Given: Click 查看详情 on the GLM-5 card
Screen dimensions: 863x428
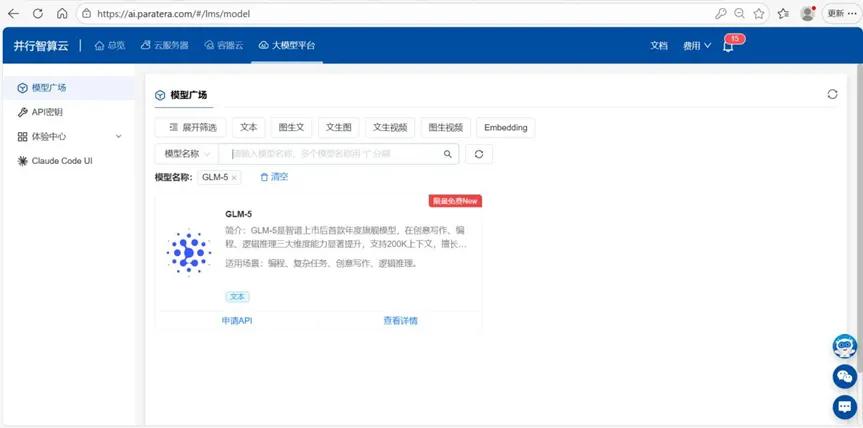Looking at the screenshot, I should point(400,321).
